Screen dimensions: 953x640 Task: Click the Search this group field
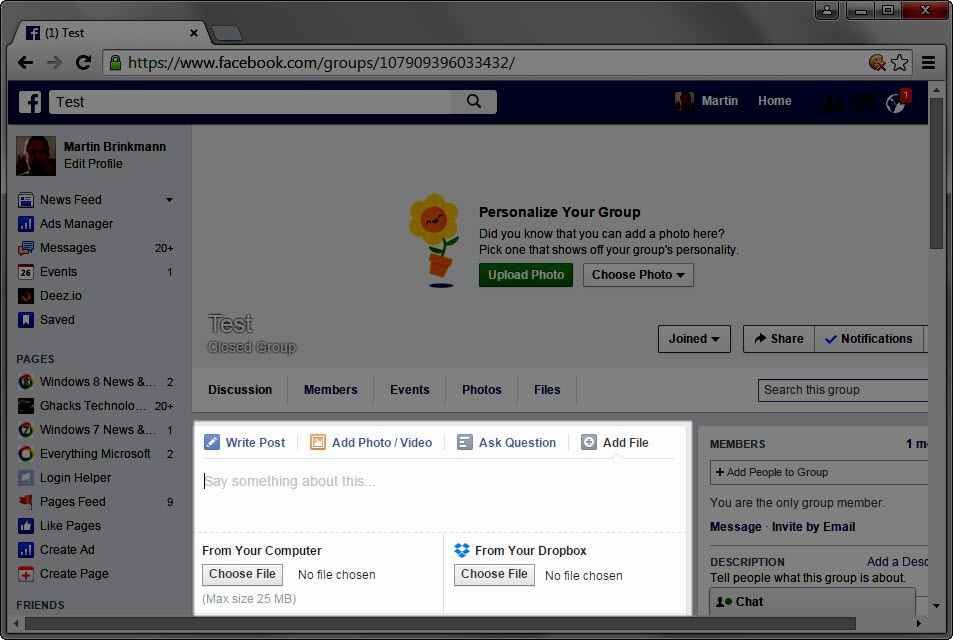pos(843,390)
